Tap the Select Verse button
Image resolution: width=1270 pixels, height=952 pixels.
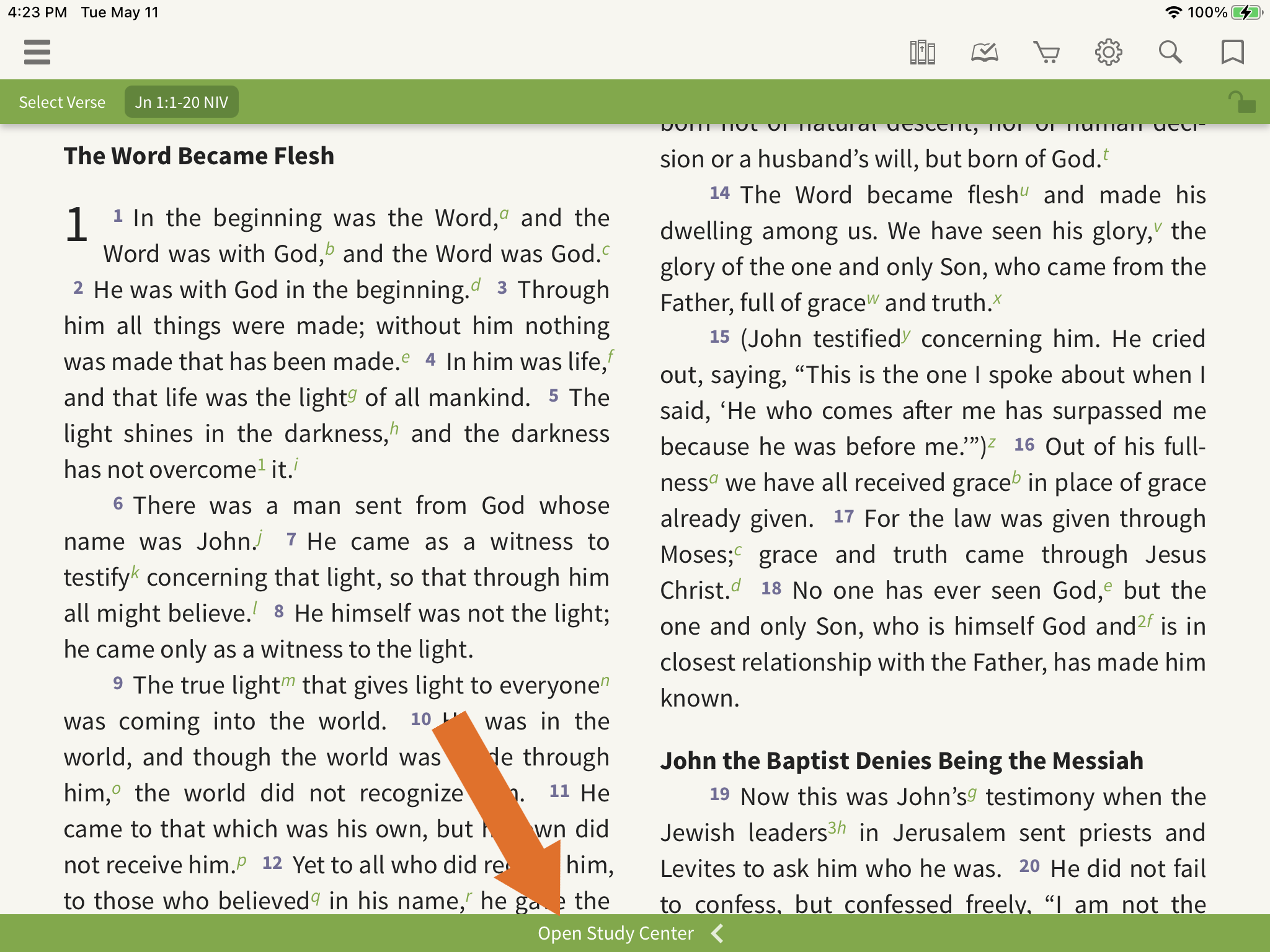click(x=62, y=102)
